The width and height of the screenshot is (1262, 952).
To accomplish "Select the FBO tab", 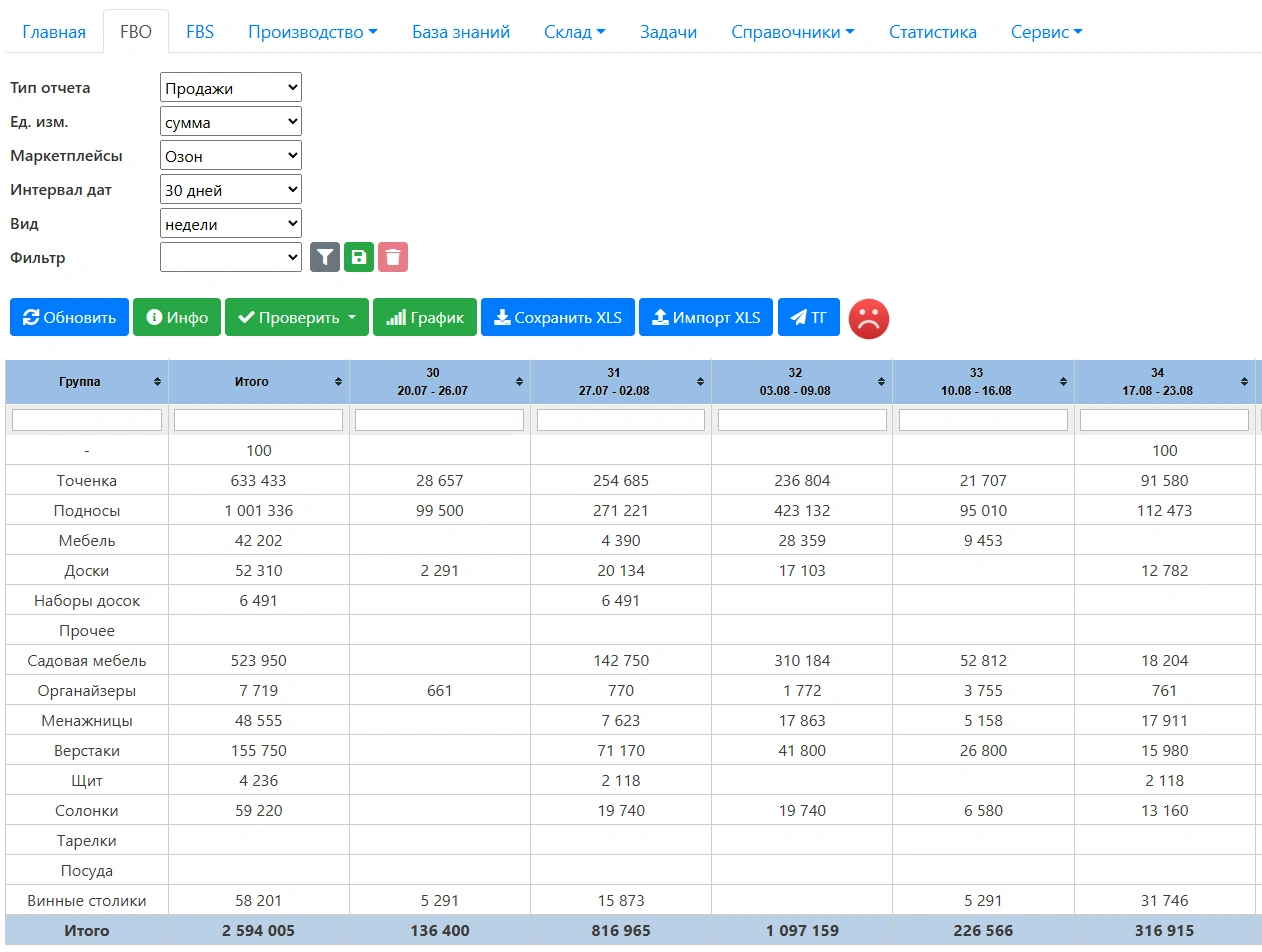I will (x=136, y=32).
